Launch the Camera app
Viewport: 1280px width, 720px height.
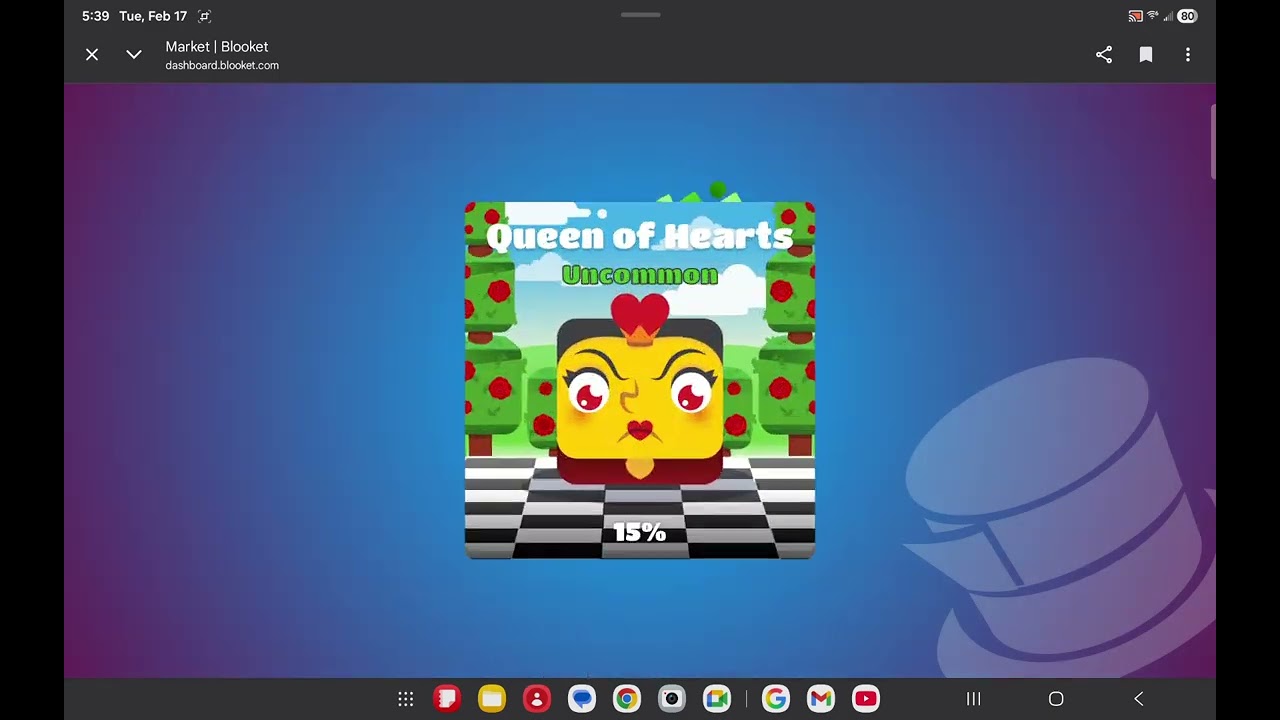click(672, 699)
